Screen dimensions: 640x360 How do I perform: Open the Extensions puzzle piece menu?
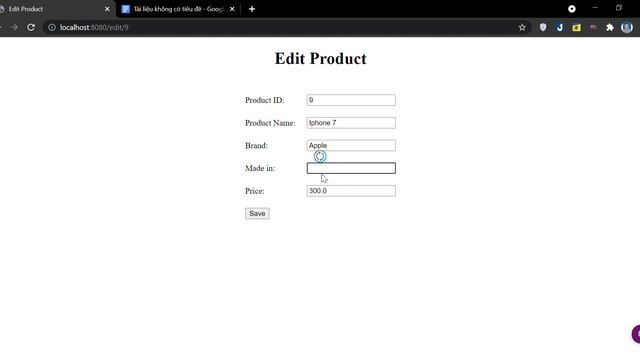click(610, 27)
